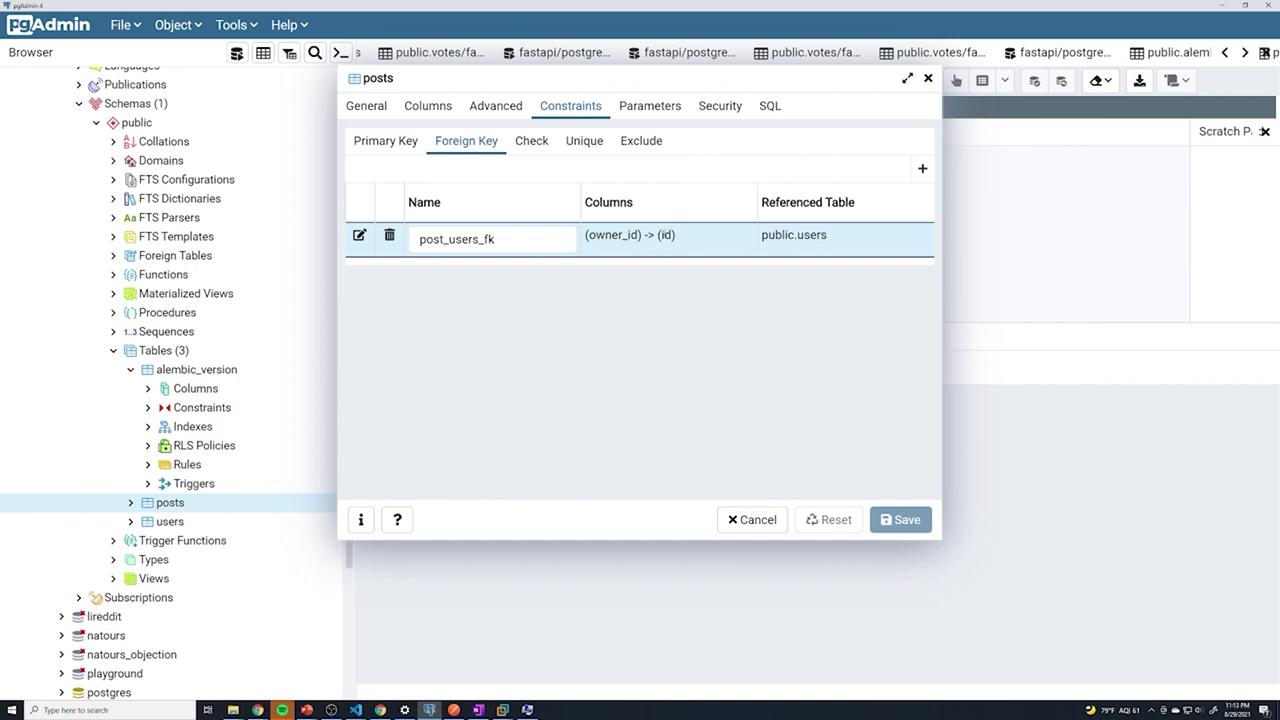Open the File menu
1280x720 pixels.
click(x=125, y=25)
